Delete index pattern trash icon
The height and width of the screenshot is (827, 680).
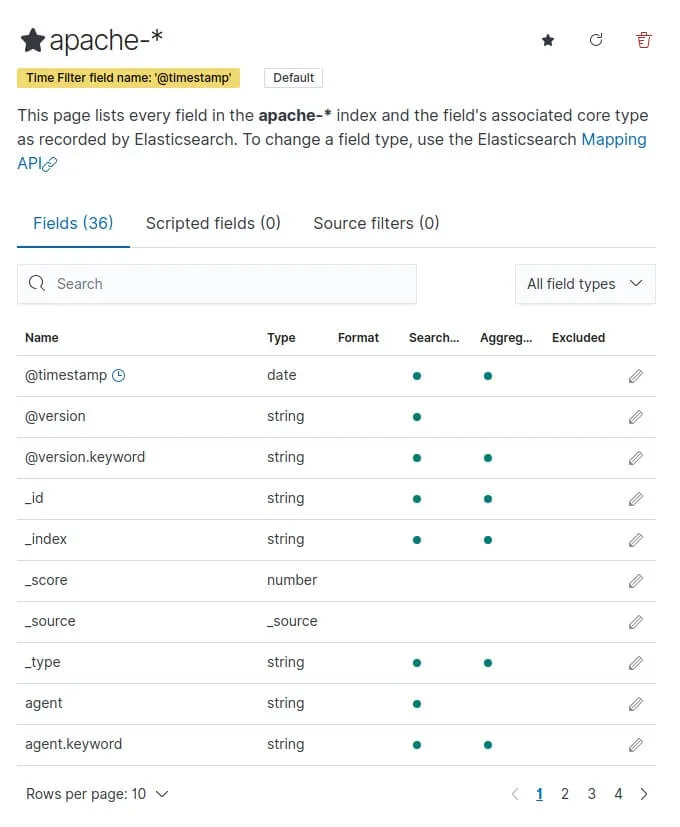tap(643, 40)
